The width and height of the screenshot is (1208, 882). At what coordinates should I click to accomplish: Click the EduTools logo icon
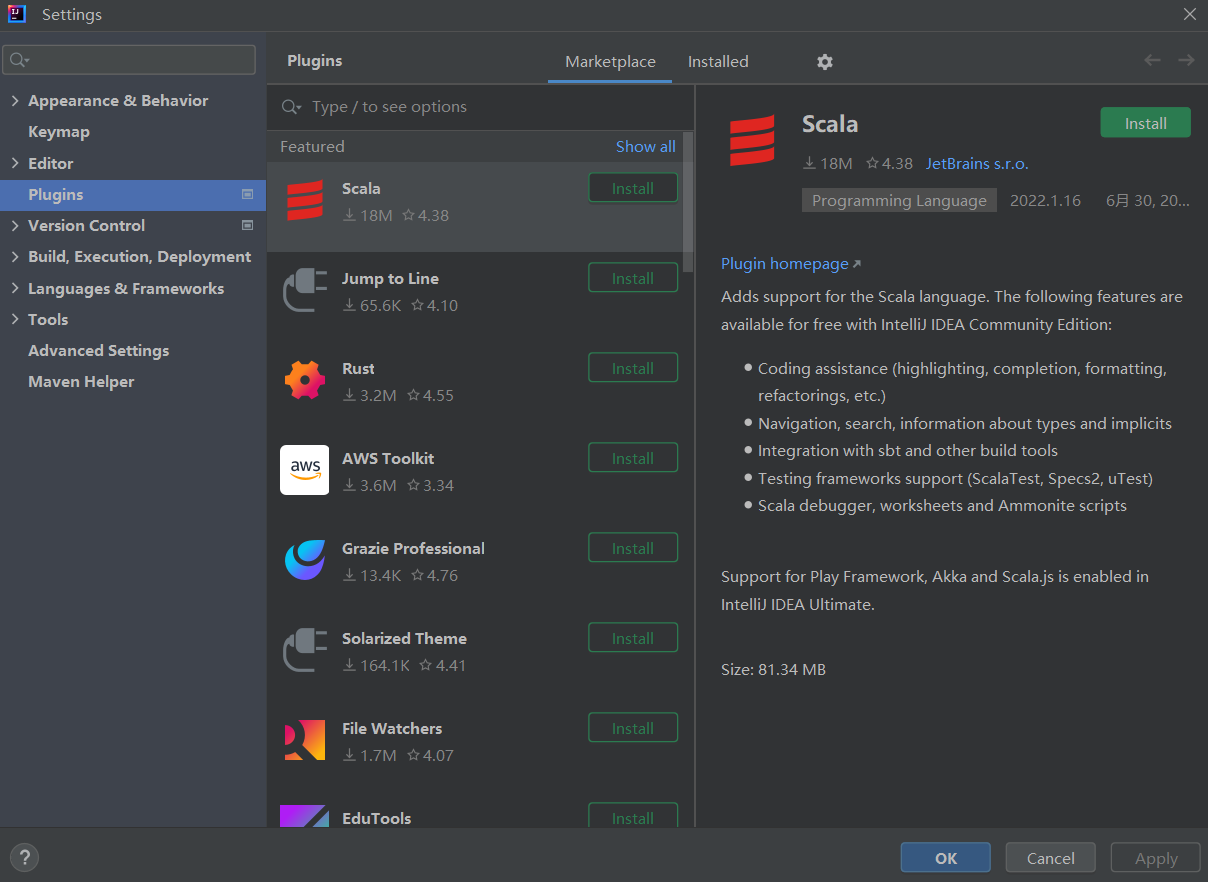pyautogui.click(x=305, y=817)
